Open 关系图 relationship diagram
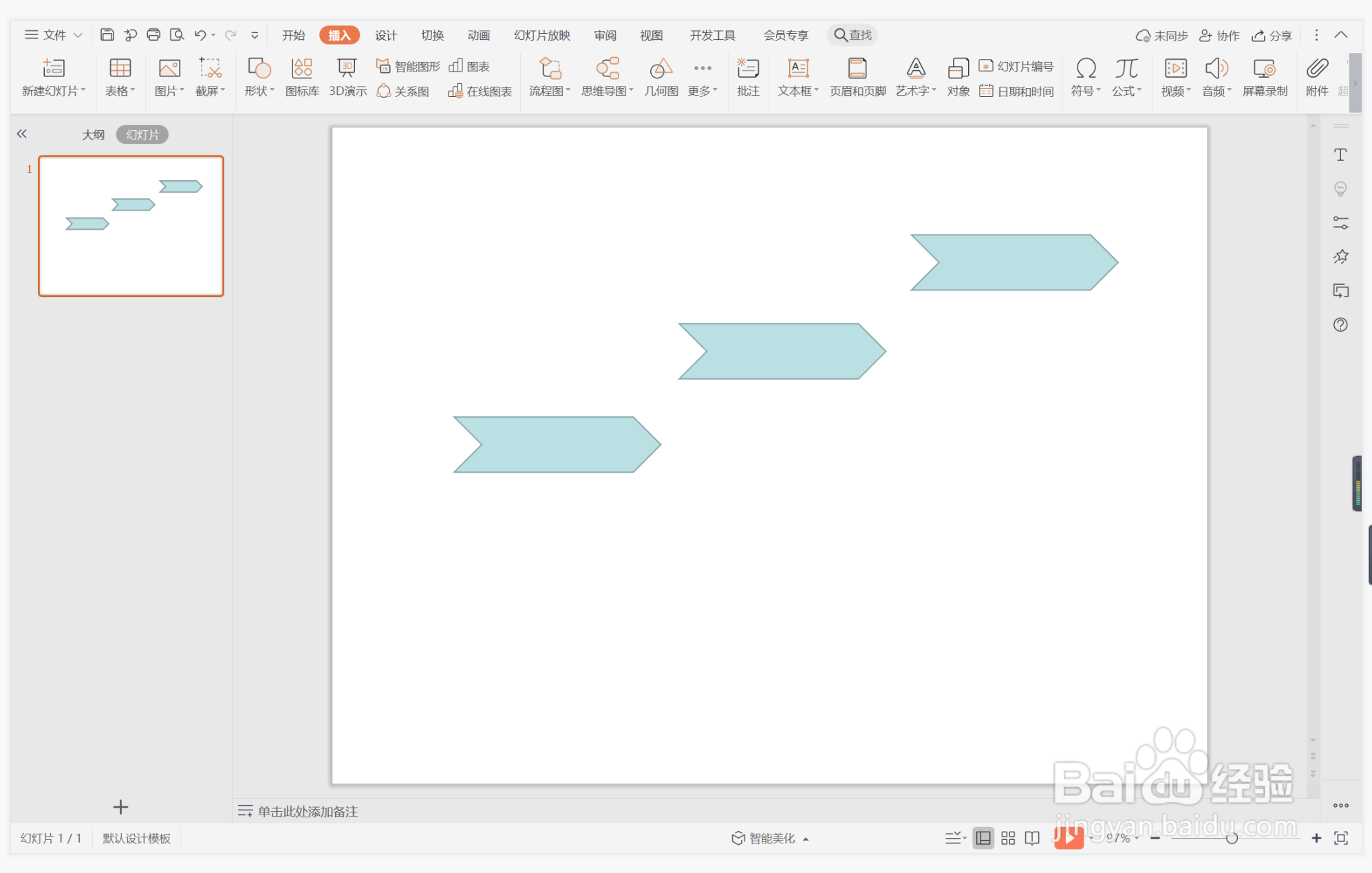Image resolution: width=1372 pixels, height=873 pixels. (x=403, y=91)
